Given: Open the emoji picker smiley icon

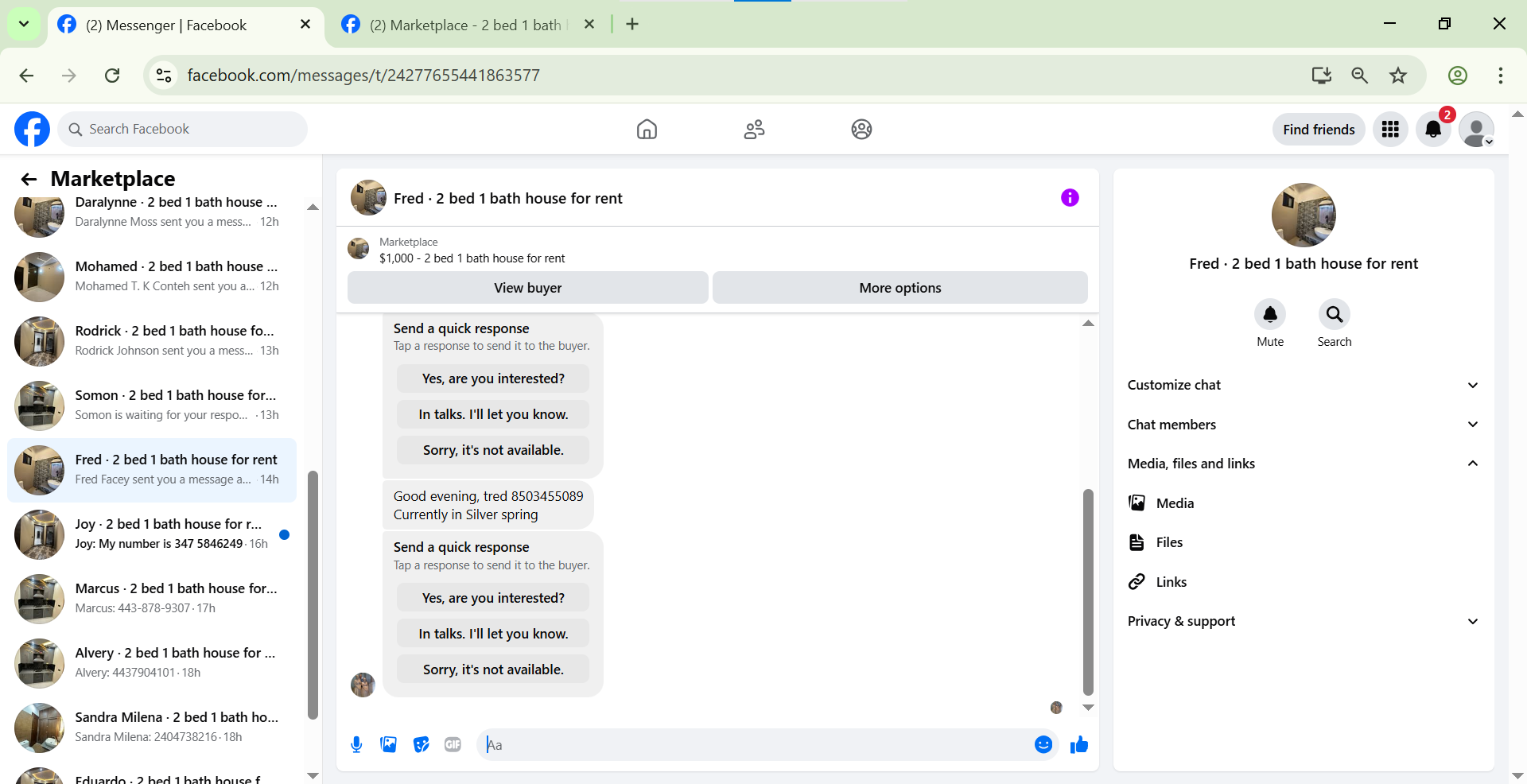Looking at the screenshot, I should click(1043, 744).
